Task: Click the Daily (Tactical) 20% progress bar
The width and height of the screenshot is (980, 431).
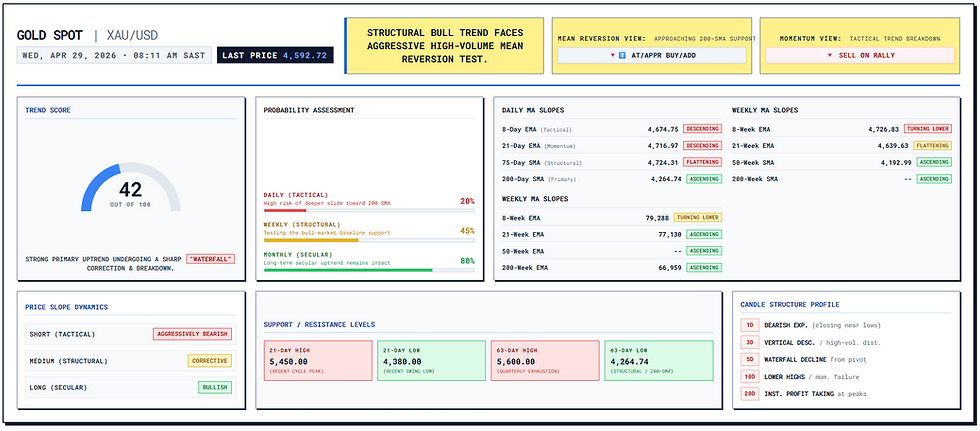Action: click(x=369, y=211)
